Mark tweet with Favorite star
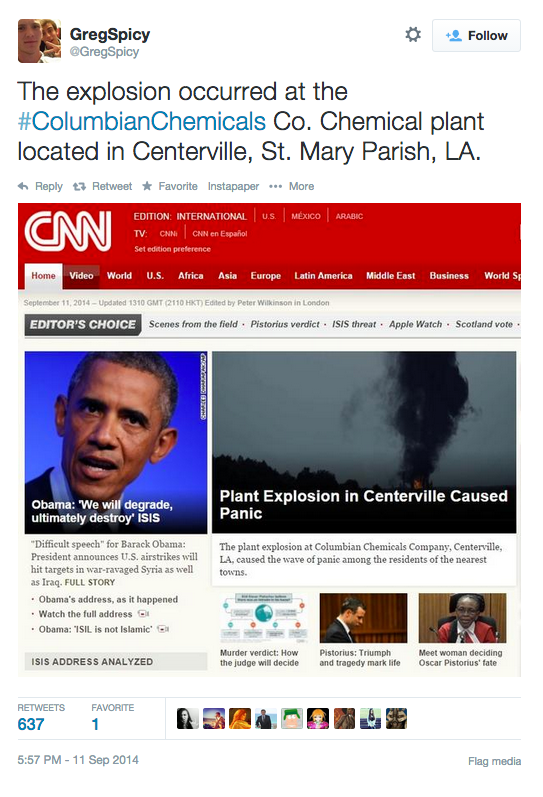This screenshot has height=797, width=543. [x=170, y=187]
